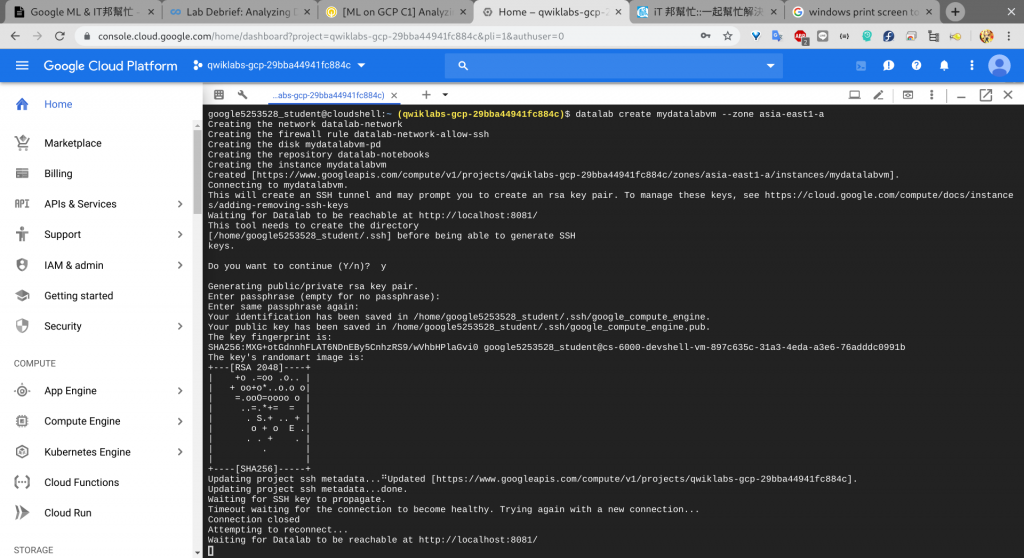The height and width of the screenshot is (558, 1024).
Task: Open Marketplace cart icon
Action: pos(22,143)
